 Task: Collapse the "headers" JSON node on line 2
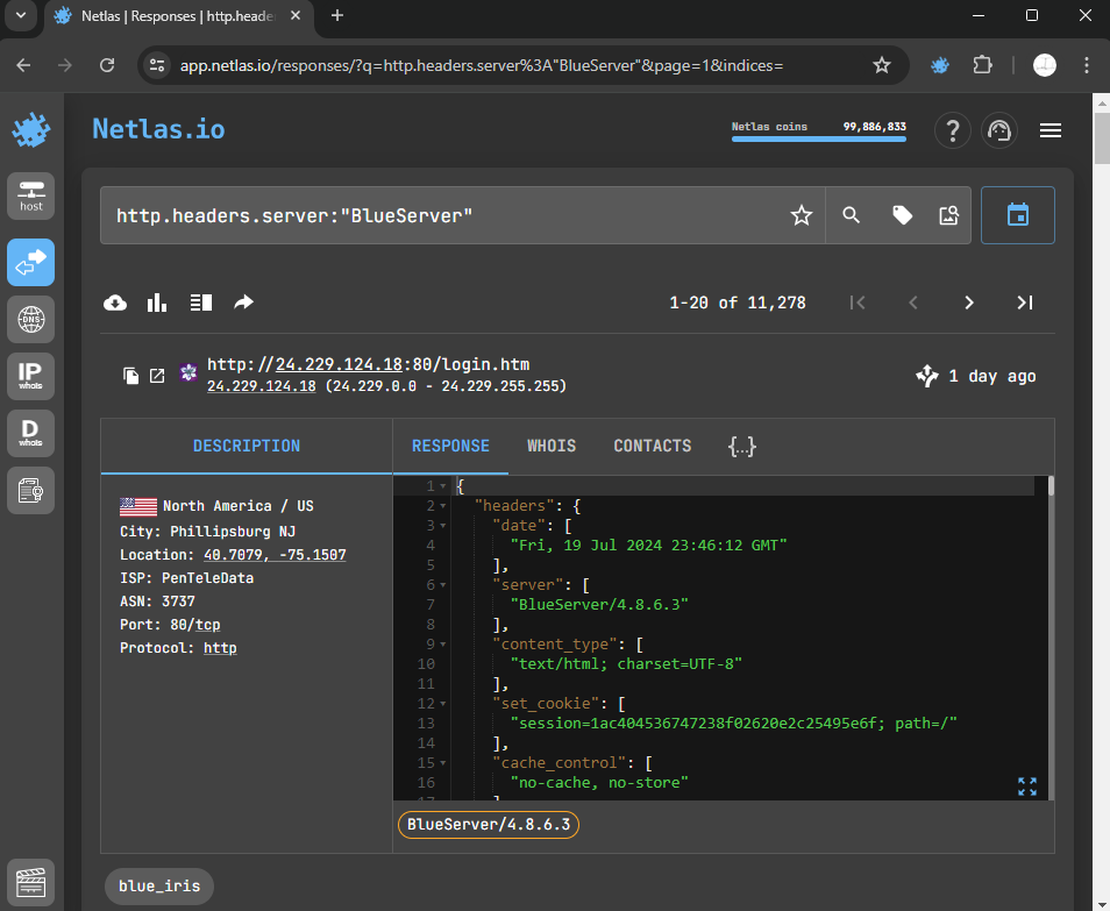point(443,507)
